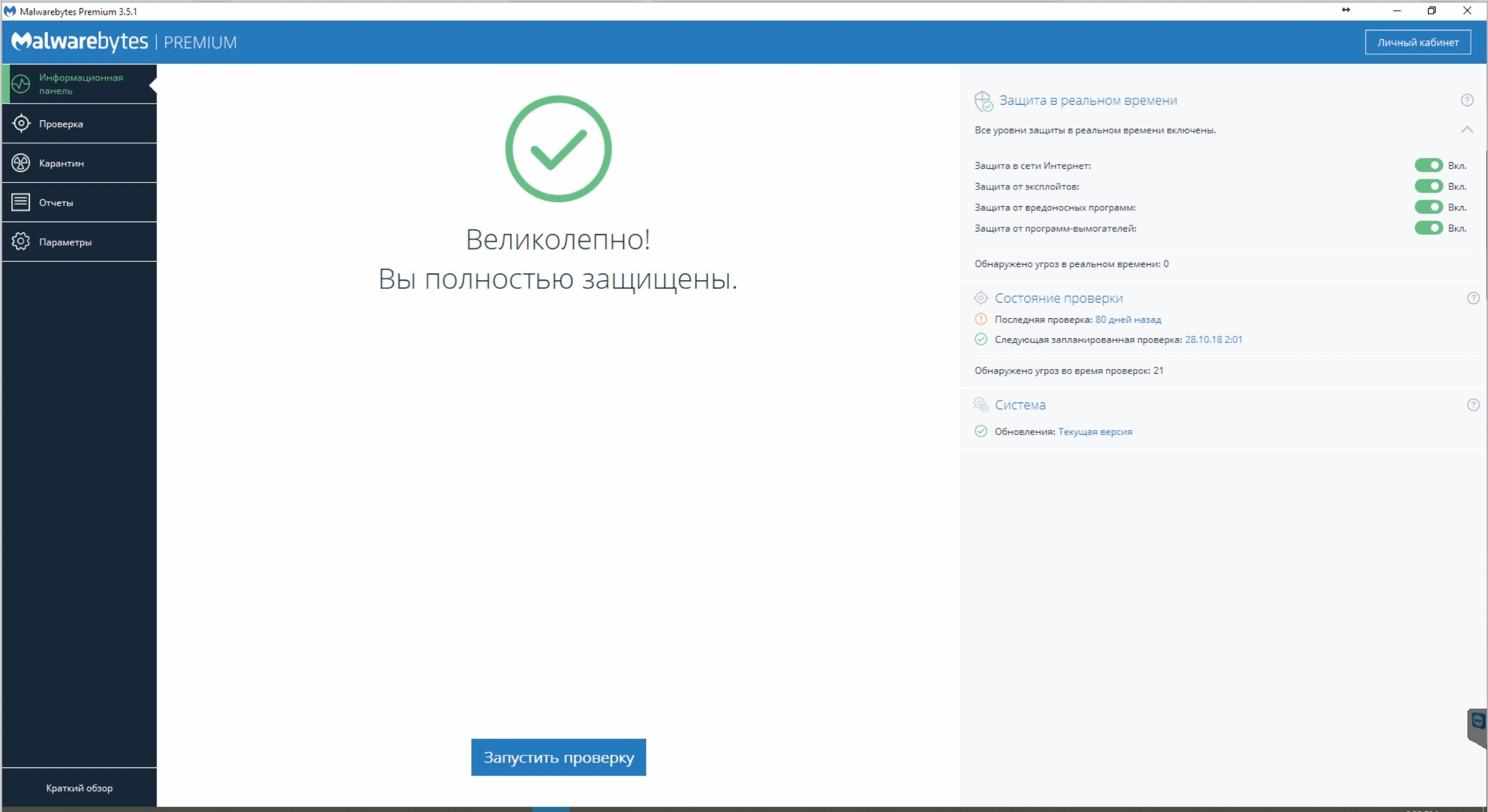Click the Отчеты reports list icon
The width and height of the screenshot is (1488, 812).
21,202
